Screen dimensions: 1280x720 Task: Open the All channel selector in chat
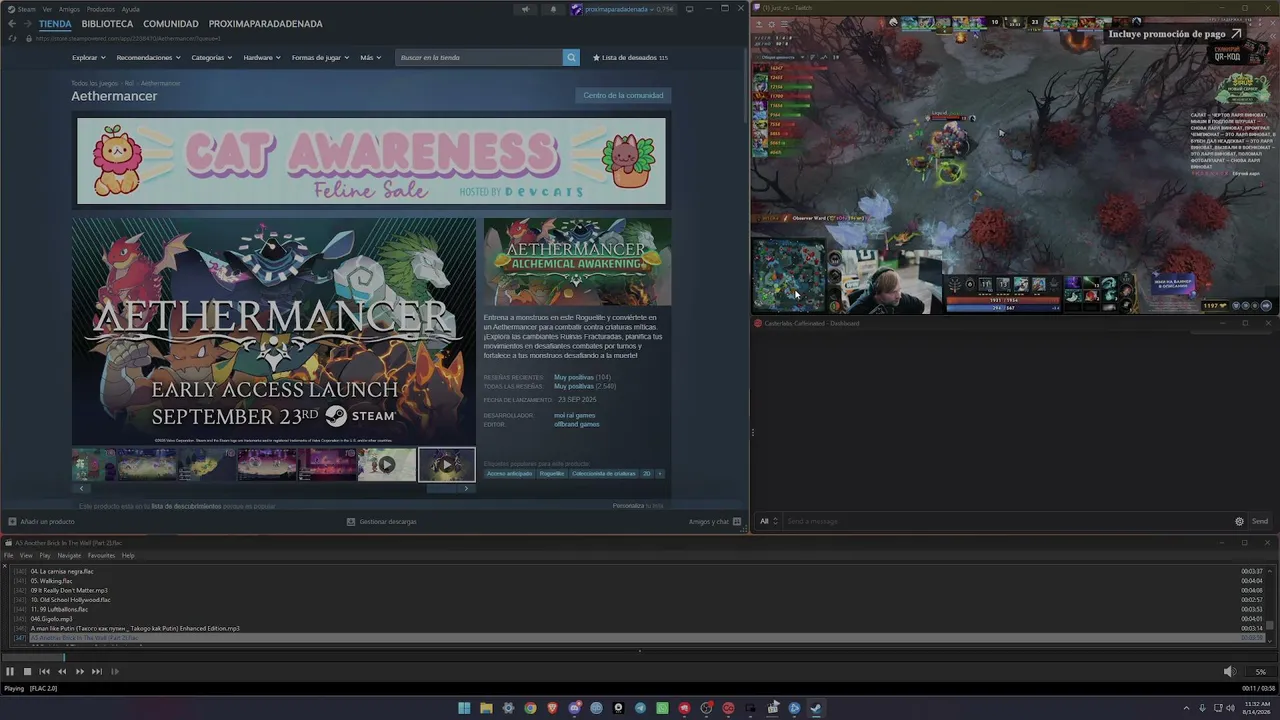click(769, 521)
